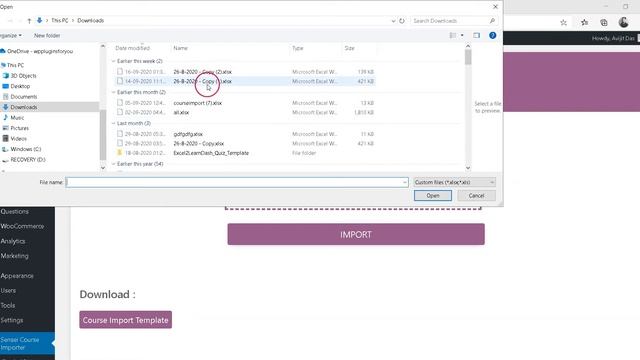The width and height of the screenshot is (640, 360).
Task: Open WooCommerce in WordPress sidebar
Action: [22, 227]
